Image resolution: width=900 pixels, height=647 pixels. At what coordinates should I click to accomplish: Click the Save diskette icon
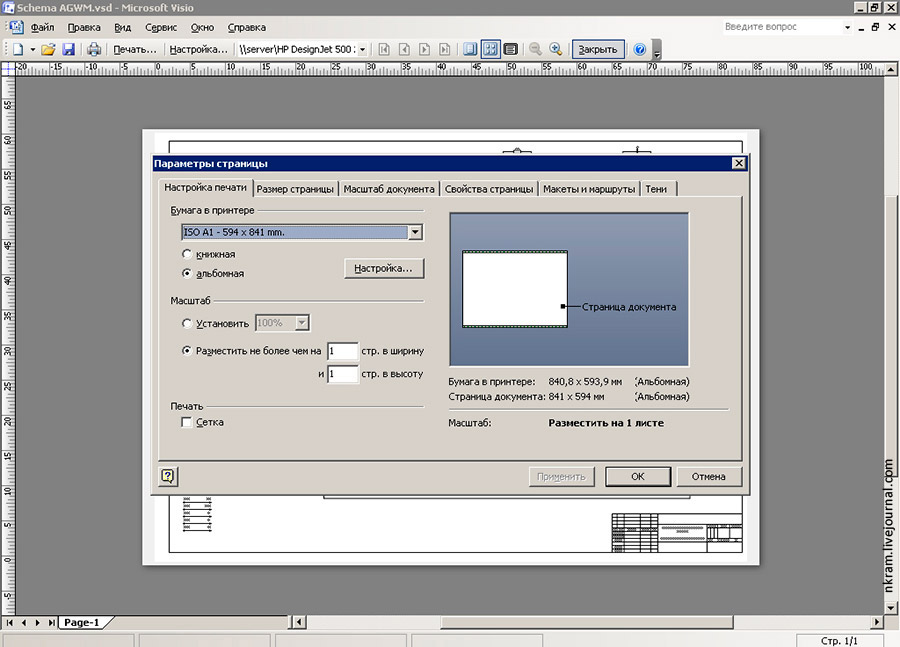pyautogui.click(x=69, y=49)
